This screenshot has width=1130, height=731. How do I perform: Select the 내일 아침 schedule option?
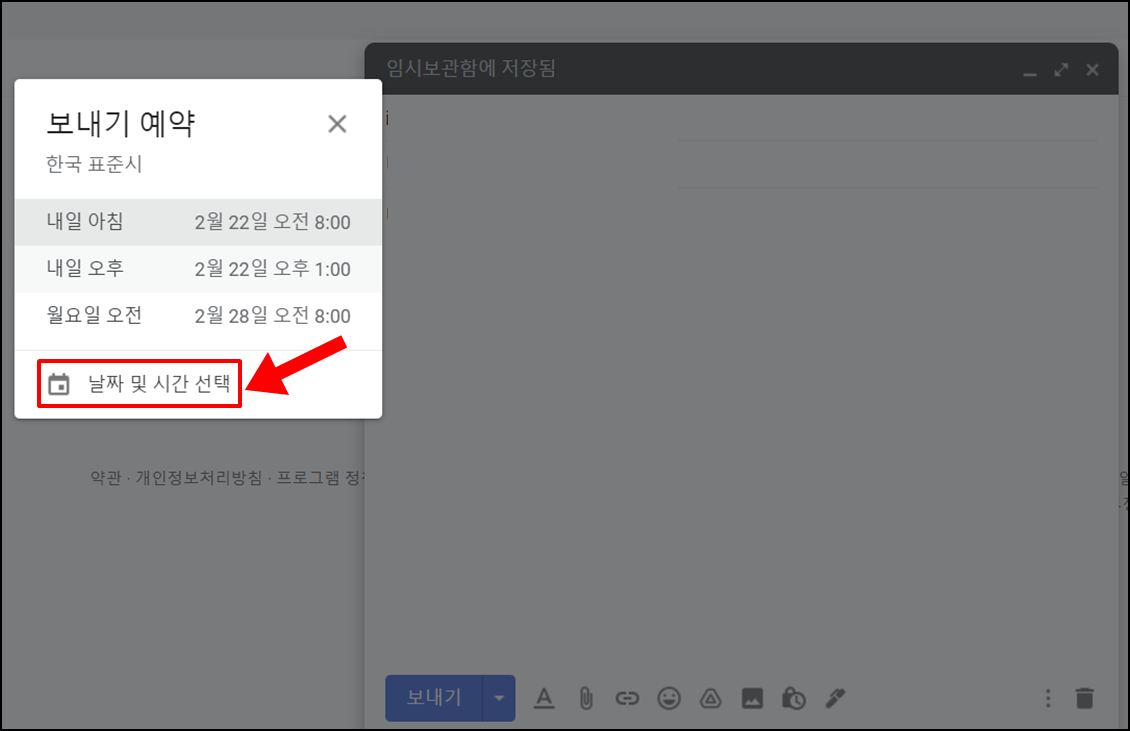point(197,221)
